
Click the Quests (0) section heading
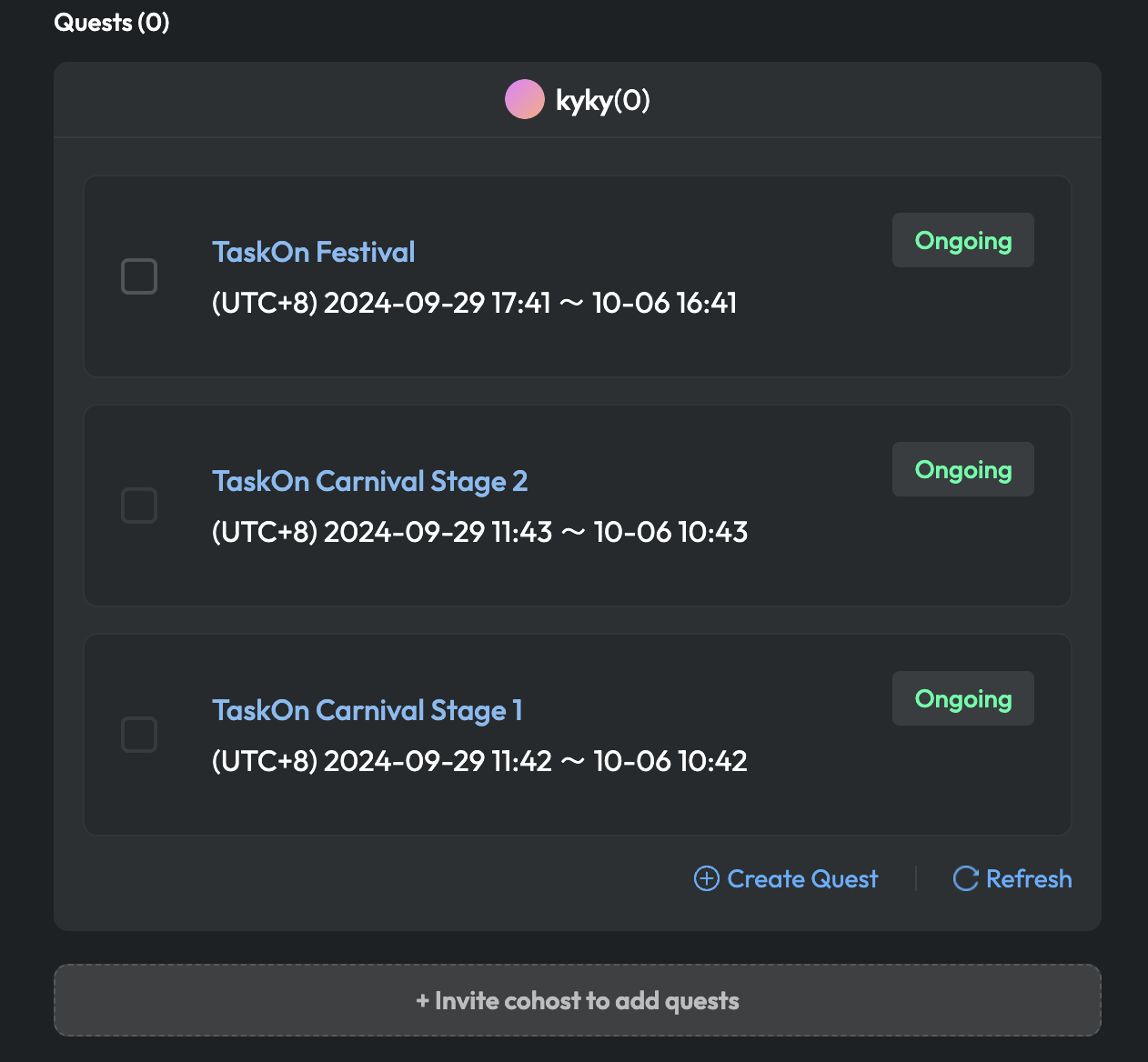[112, 23]
